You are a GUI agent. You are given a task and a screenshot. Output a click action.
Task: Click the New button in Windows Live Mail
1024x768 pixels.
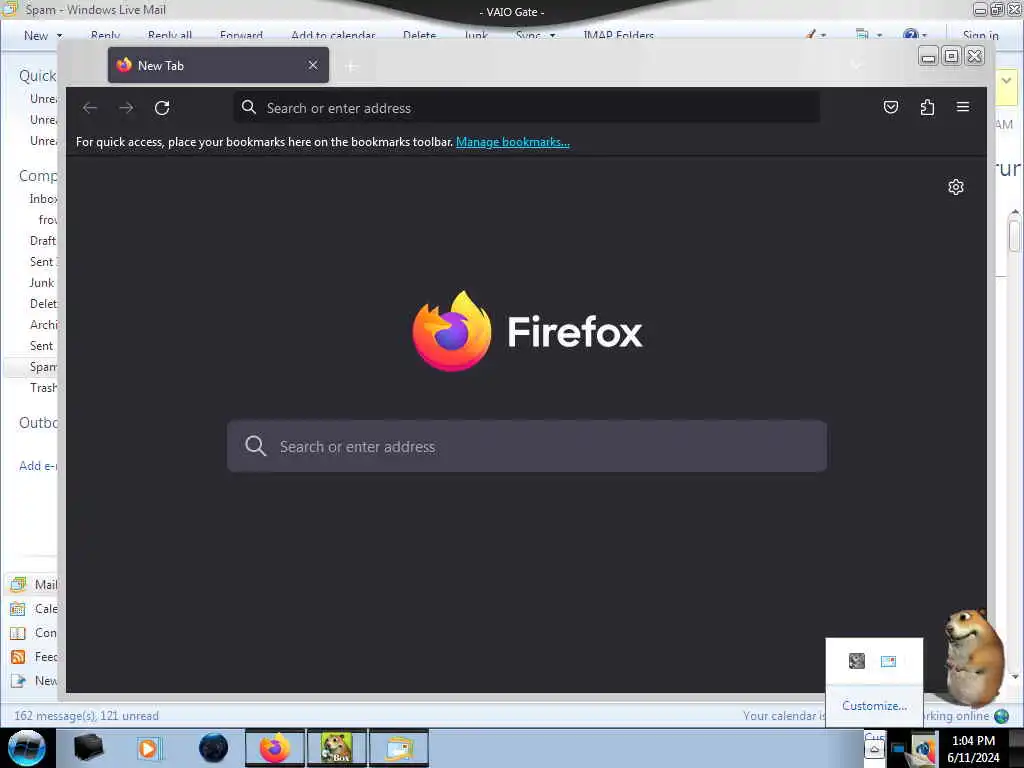pyautogui.click(x=36, y=35)
